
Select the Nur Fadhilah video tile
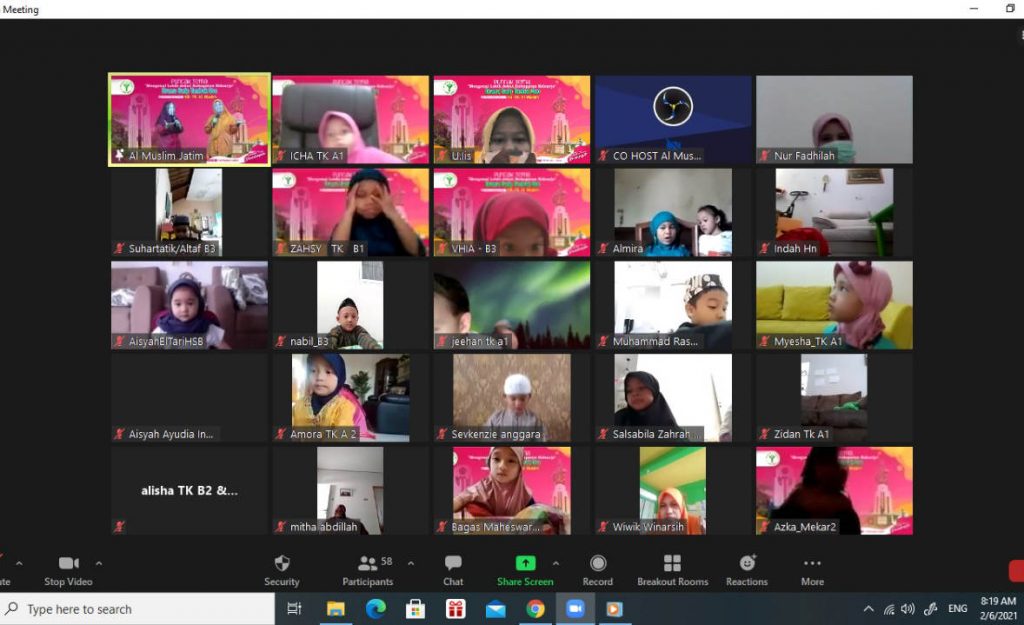point(834,120)
